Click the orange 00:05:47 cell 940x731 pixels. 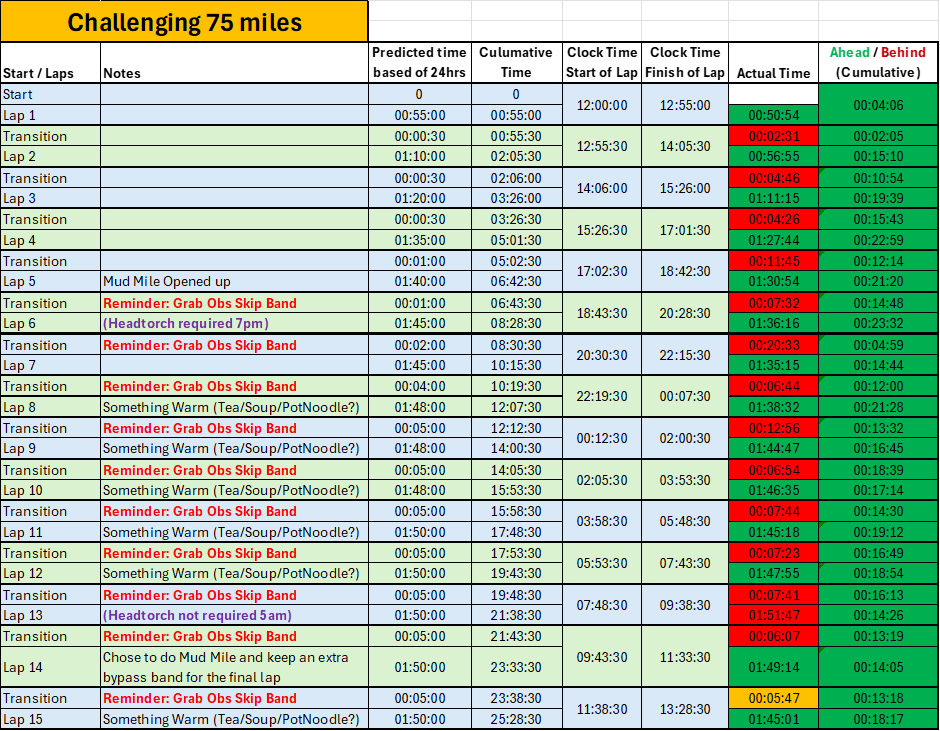773,698
